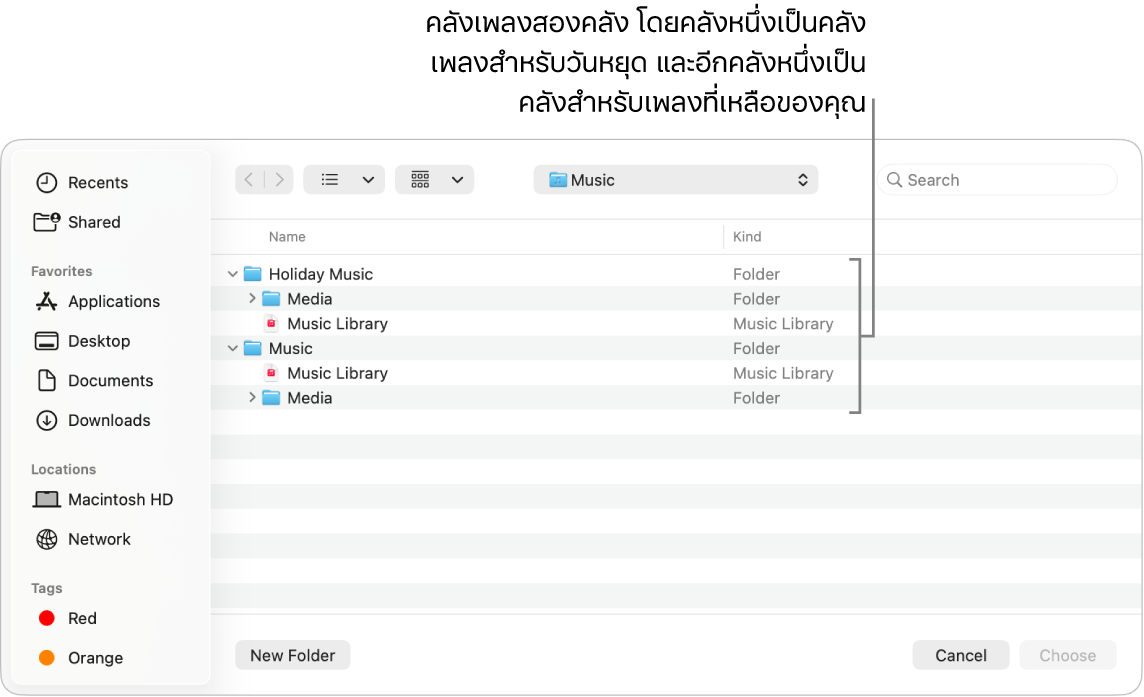Open the Shared section

[94, 222]
